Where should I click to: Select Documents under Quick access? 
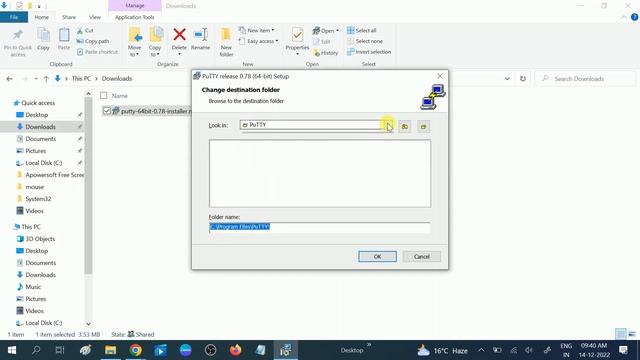point(40,139)
